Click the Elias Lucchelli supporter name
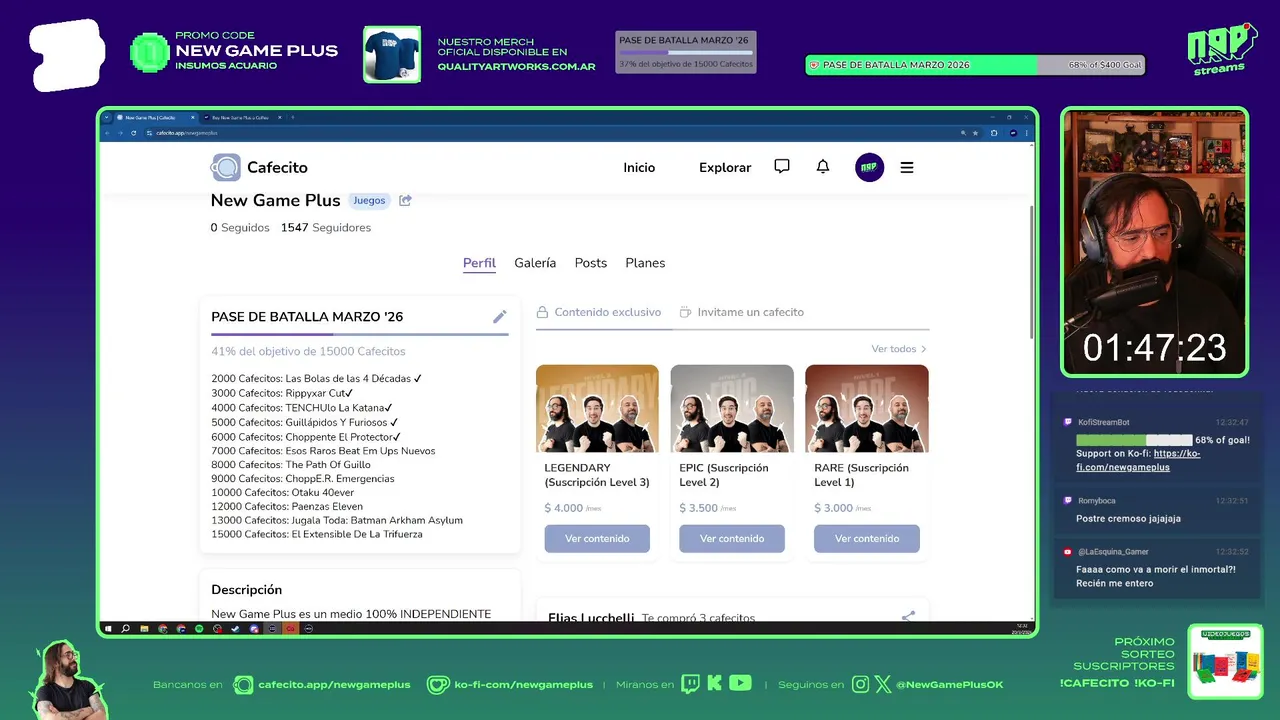Image resolution: width=1280 pixels, height=720 pixels. click(591, 618)
